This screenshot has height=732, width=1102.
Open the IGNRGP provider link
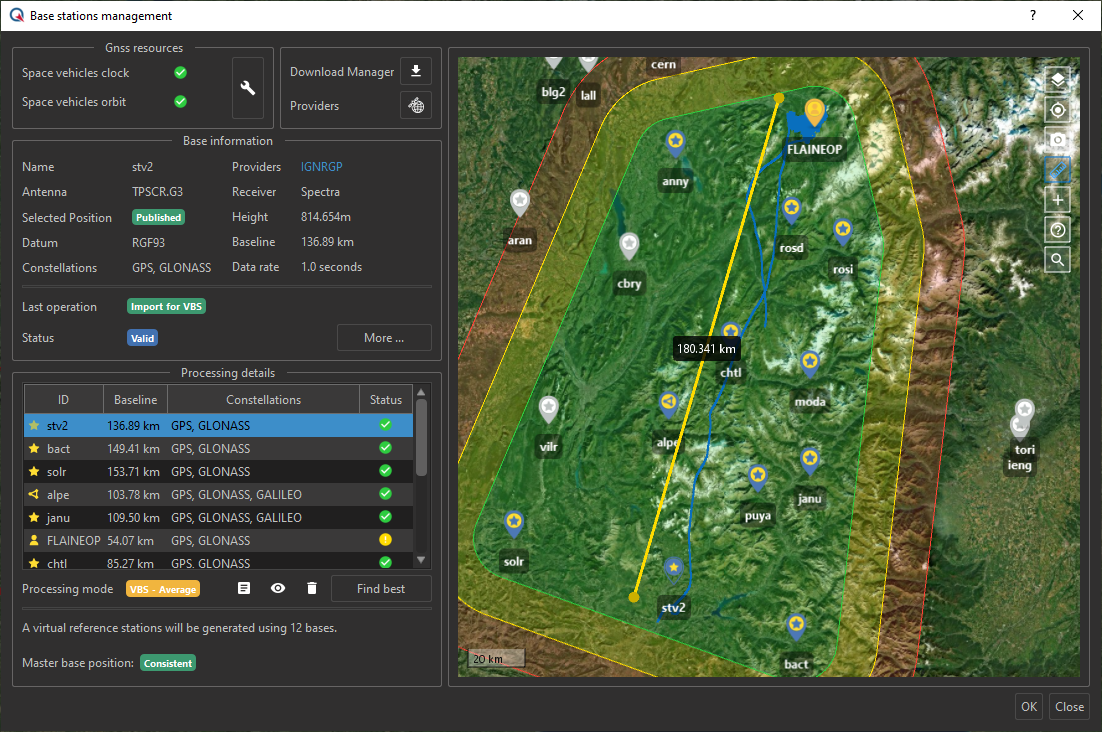click(321, 167)
